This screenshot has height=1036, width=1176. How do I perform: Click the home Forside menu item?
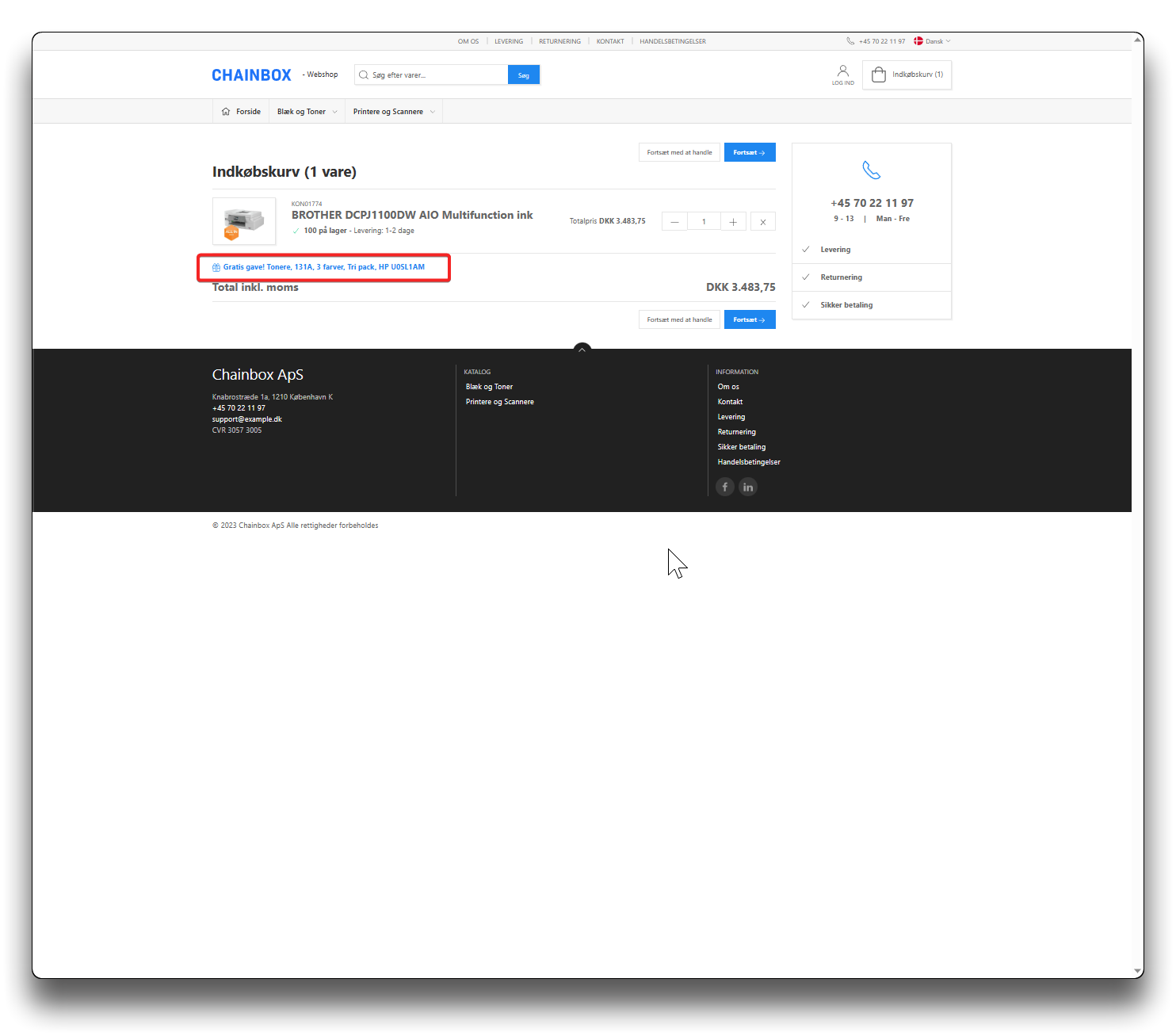[x=241, y=112]
